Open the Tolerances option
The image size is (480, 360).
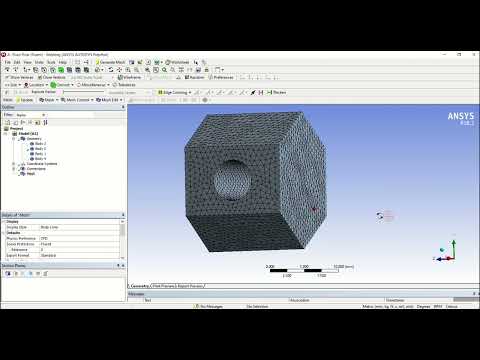(x=124, y=85)
